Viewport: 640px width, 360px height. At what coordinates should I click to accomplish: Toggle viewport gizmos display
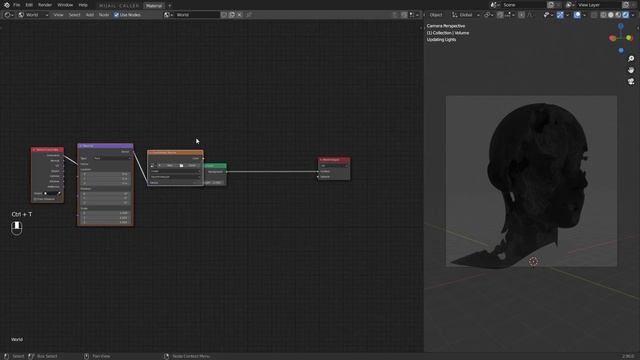tap(560, 15)
